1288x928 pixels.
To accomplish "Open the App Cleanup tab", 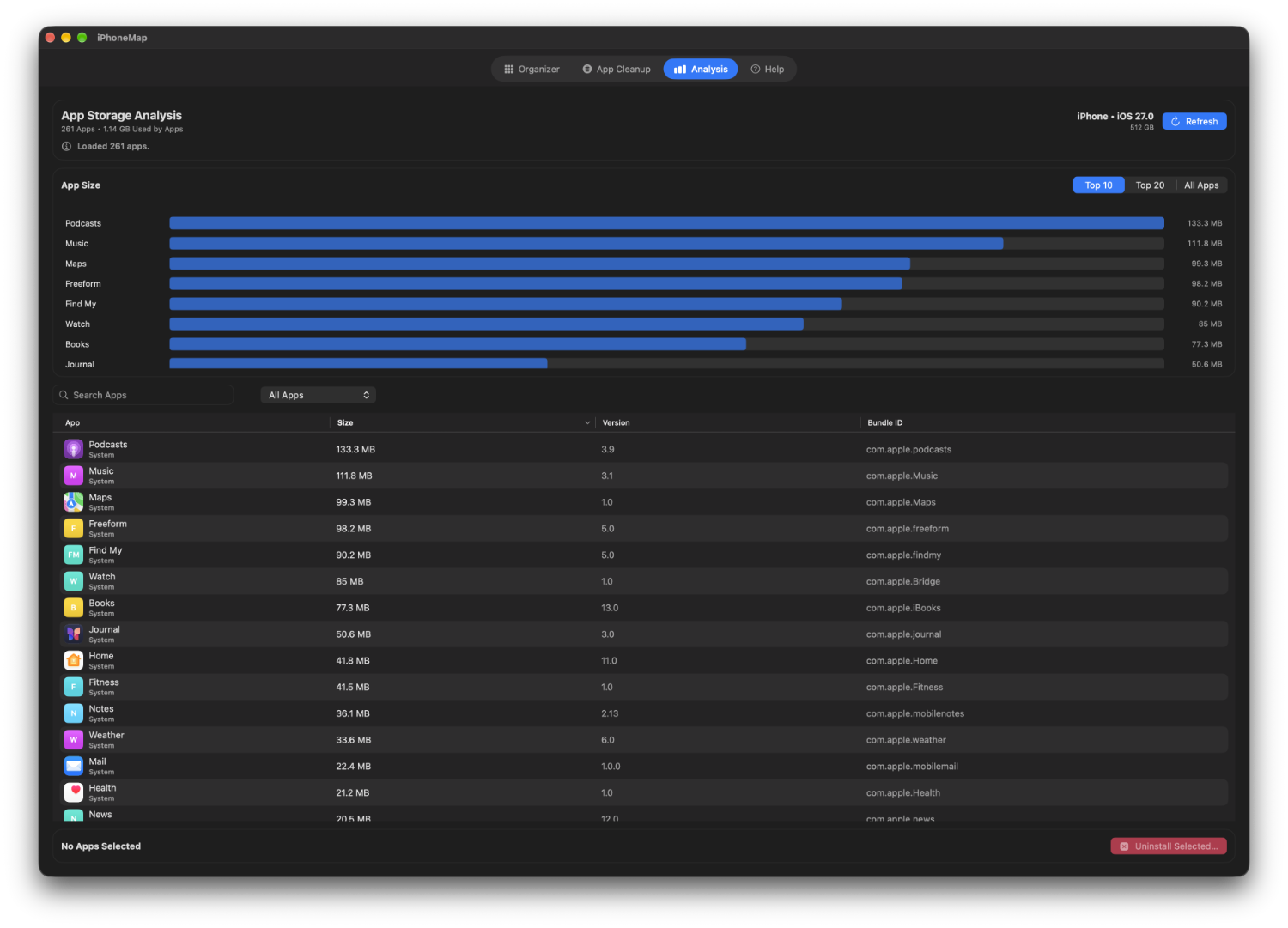I will point(617,70).
